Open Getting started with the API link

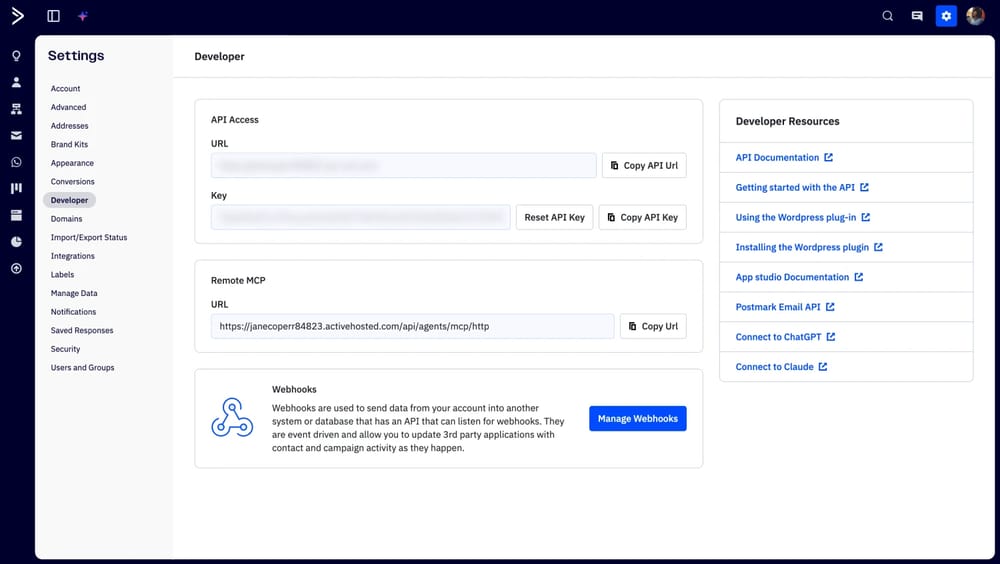(x=795, y=188)
